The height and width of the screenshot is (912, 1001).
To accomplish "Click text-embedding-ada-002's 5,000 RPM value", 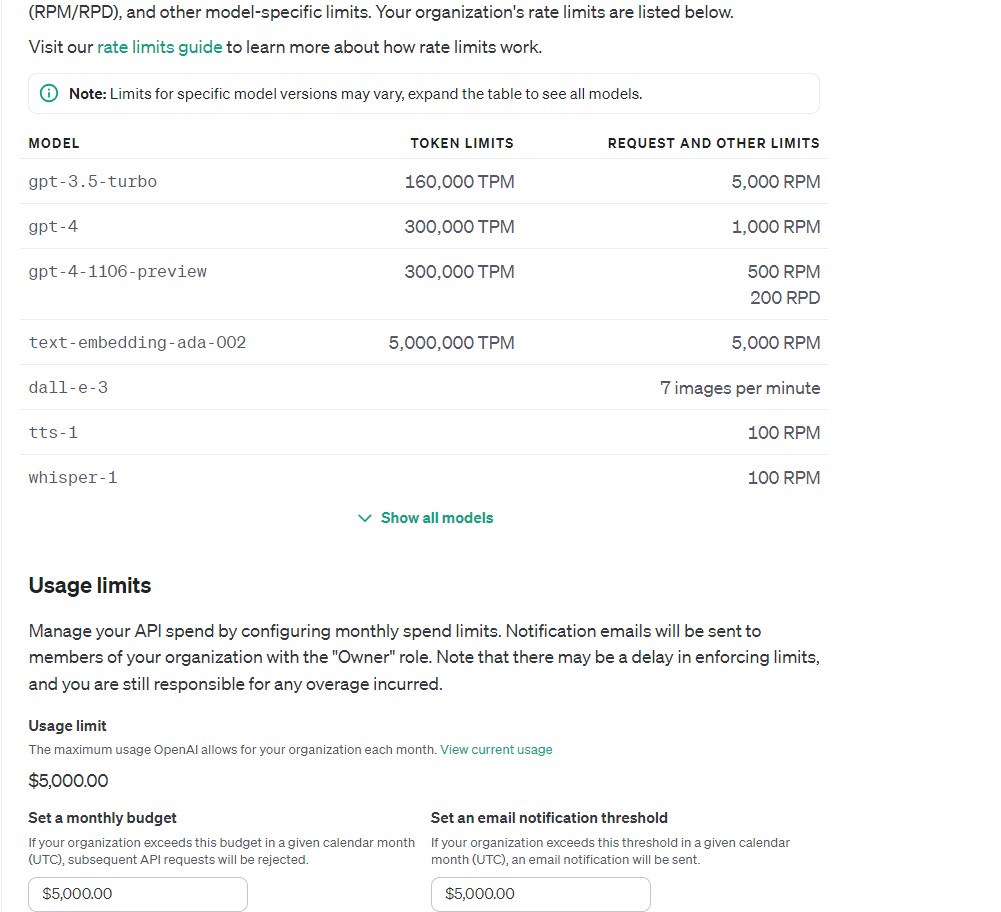I will tap(776, 343).
